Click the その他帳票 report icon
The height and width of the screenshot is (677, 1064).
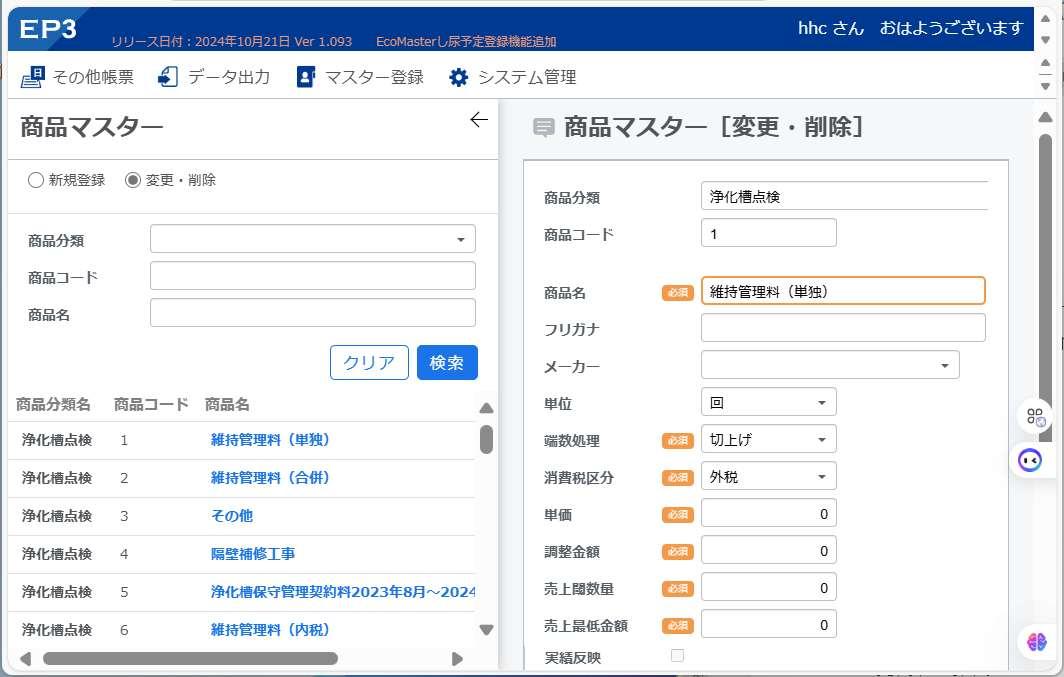pyautogui.click(x=33, y=77)
